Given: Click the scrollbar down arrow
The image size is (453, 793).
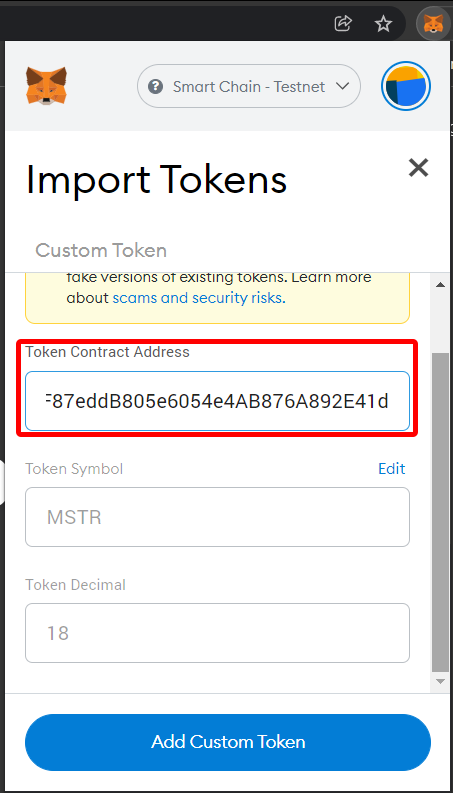Looking at the screenshot, I should [x=440, y=681].
